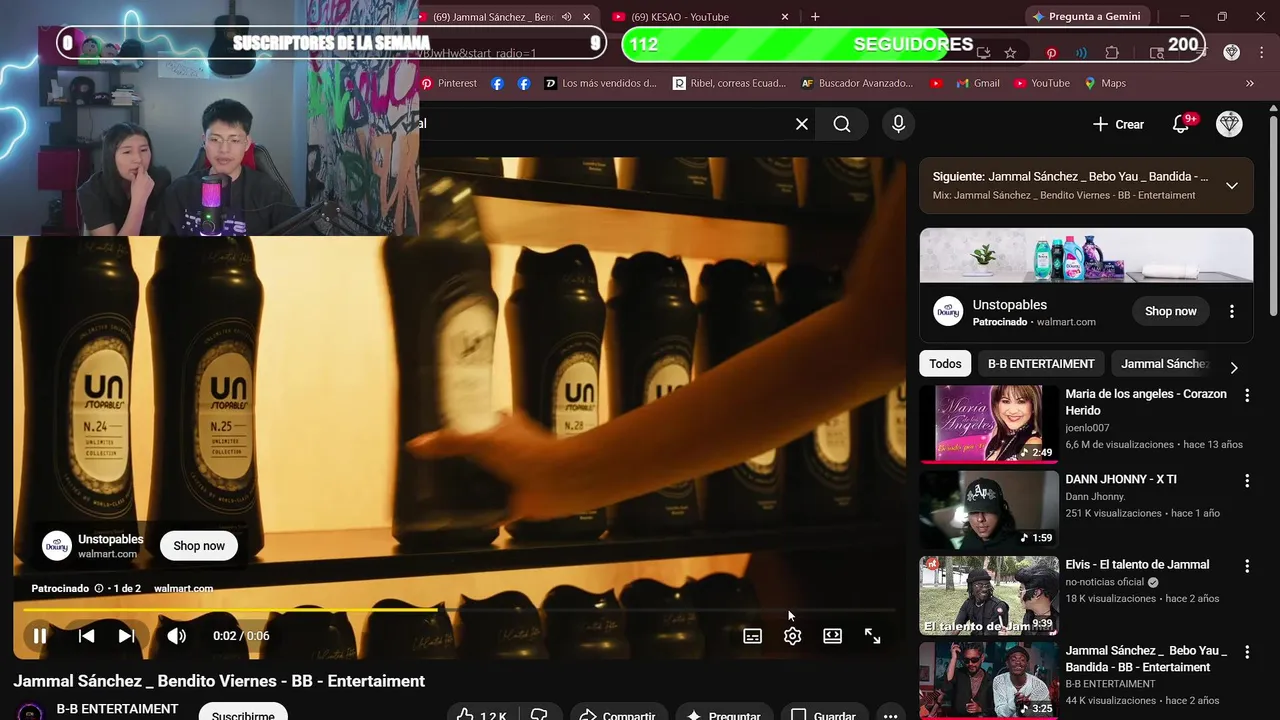Open options for Maria de los angeles video

tap(1247, 396)
